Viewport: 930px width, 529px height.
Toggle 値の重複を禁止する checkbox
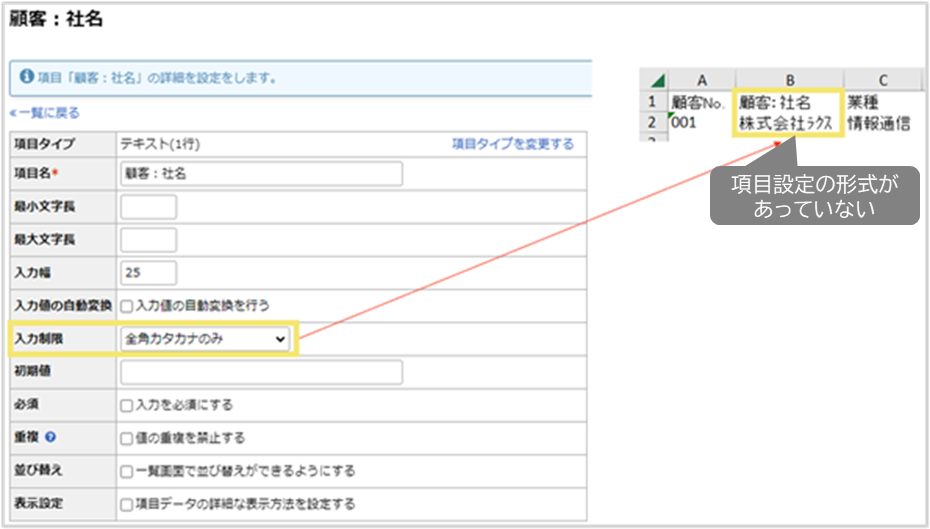(127, 438)
